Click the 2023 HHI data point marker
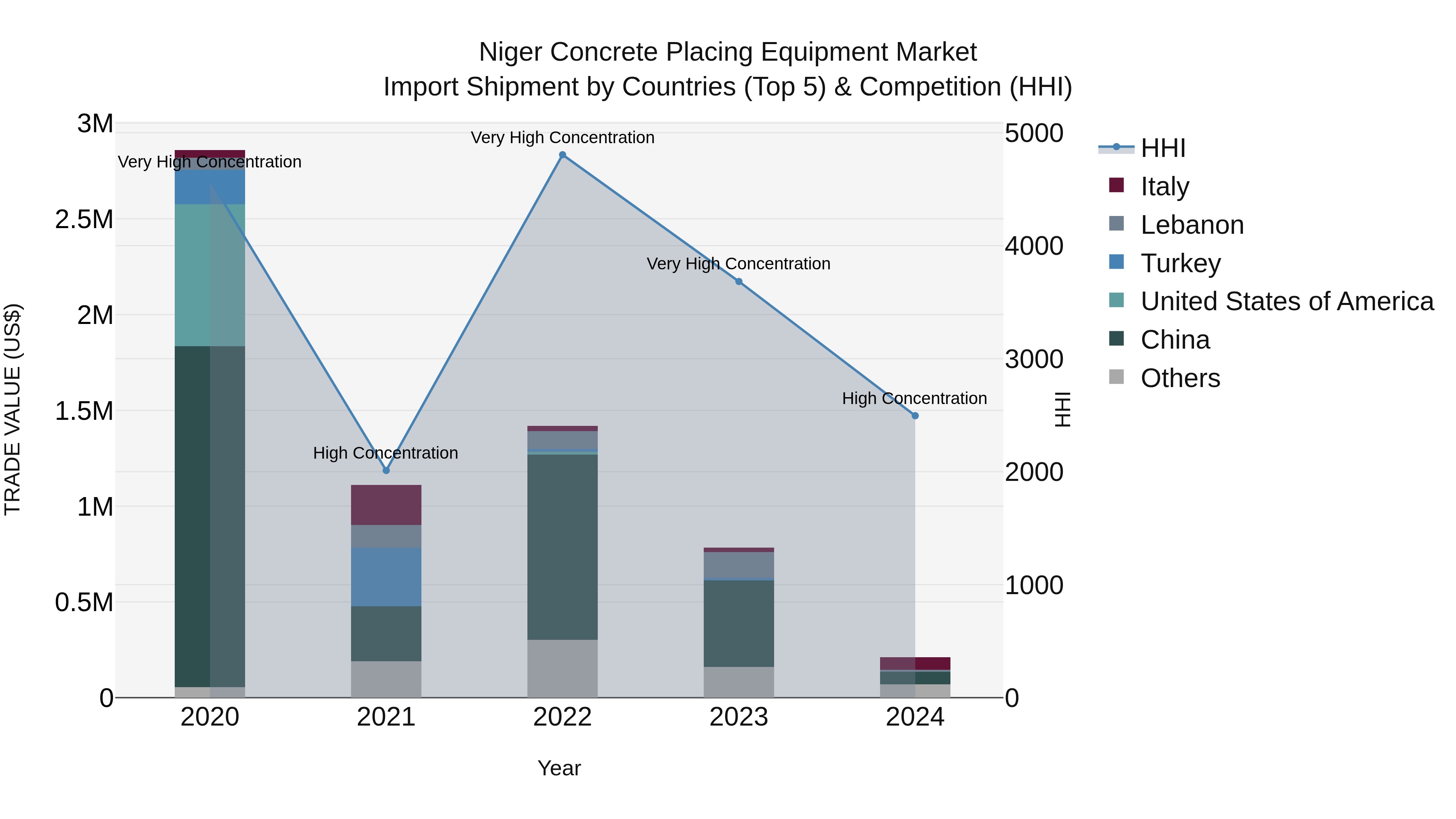Viewport: 1456px width, 819px height. [x=739, y=281]
